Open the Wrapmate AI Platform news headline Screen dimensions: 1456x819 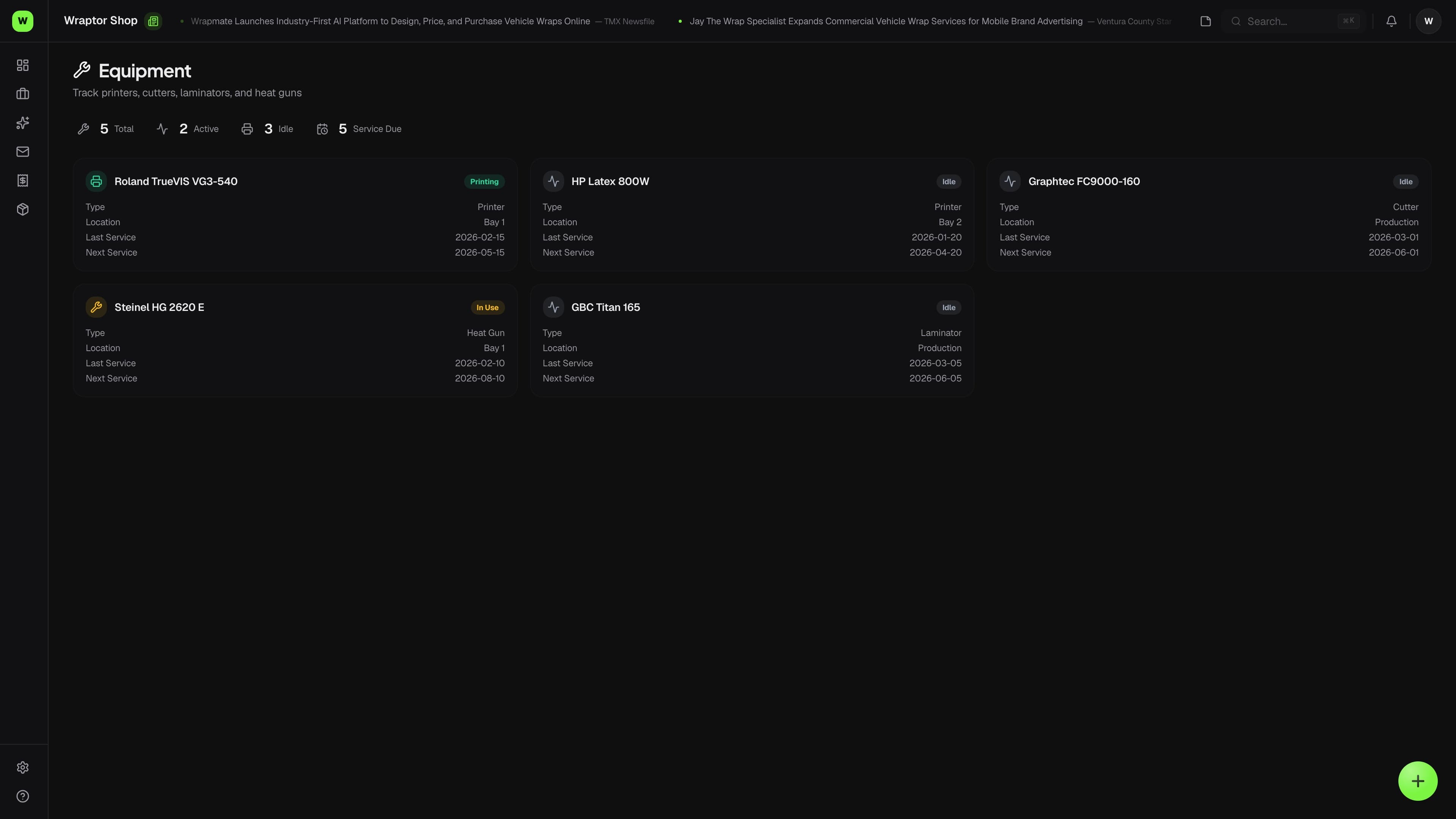(x=390, y=21)
